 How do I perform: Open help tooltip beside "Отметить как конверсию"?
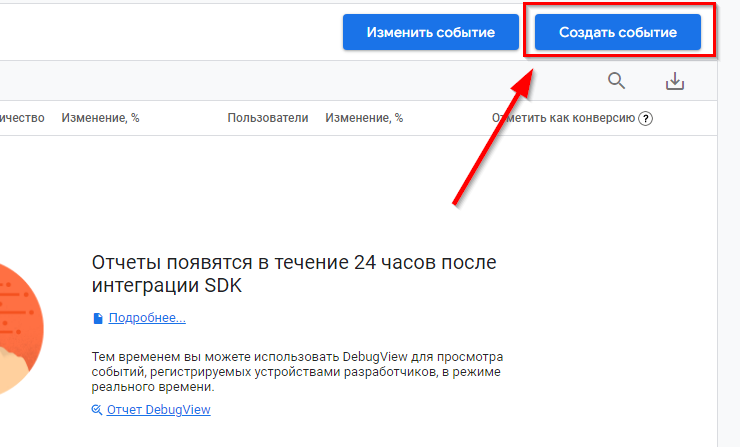coord(646,118)
